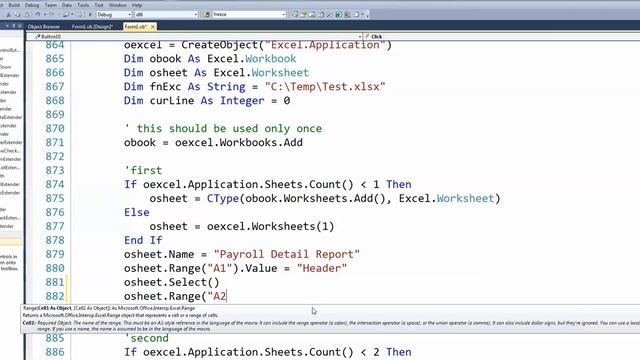Close the Form1.vb code tab
640x360 pixels.
(x=153, y=27)
